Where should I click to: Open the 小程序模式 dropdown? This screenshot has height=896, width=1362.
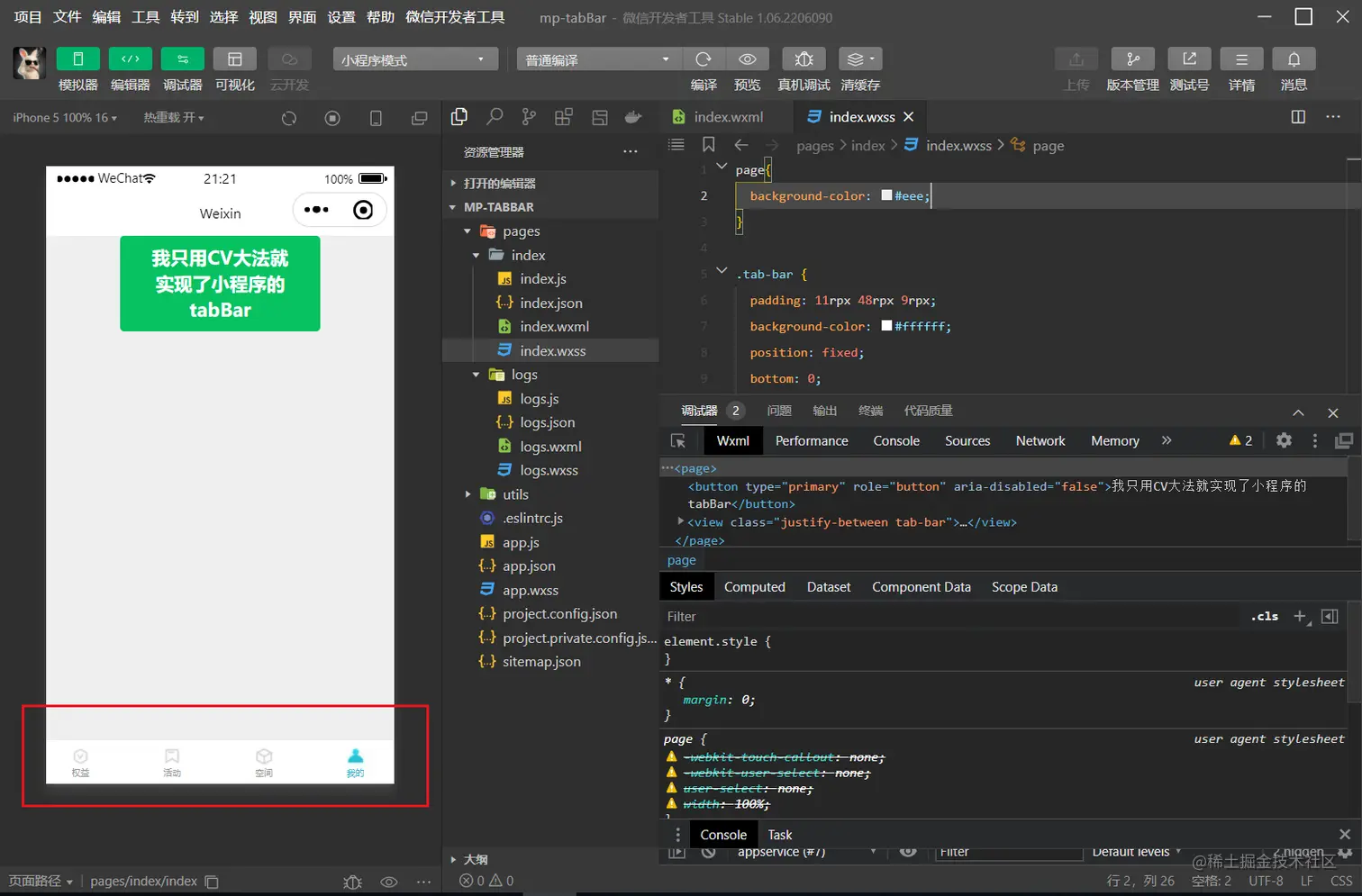(x=414, y=59)
